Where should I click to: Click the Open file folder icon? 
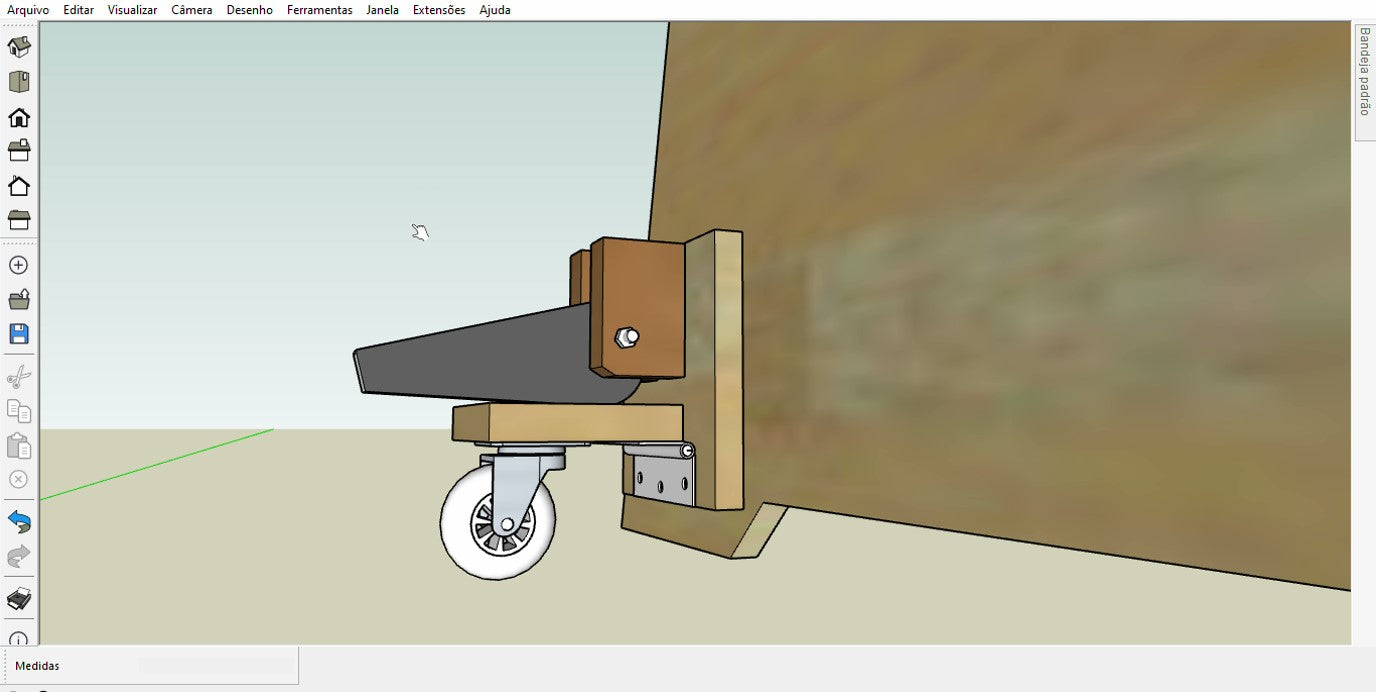(x=19, y=299)
